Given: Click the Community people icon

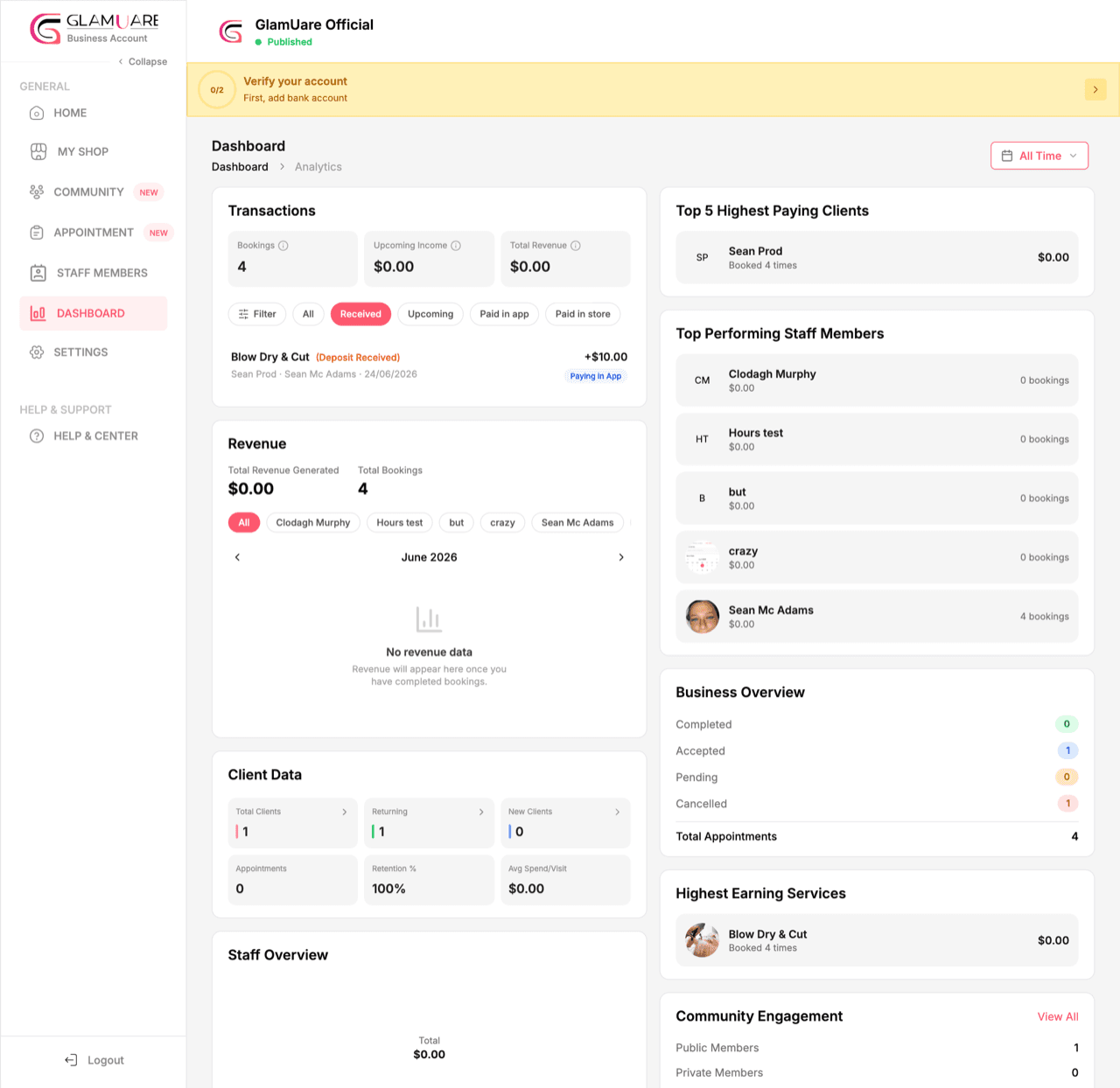Looking at the screenshot, I should pyautogui.click(x=37, y=192).
